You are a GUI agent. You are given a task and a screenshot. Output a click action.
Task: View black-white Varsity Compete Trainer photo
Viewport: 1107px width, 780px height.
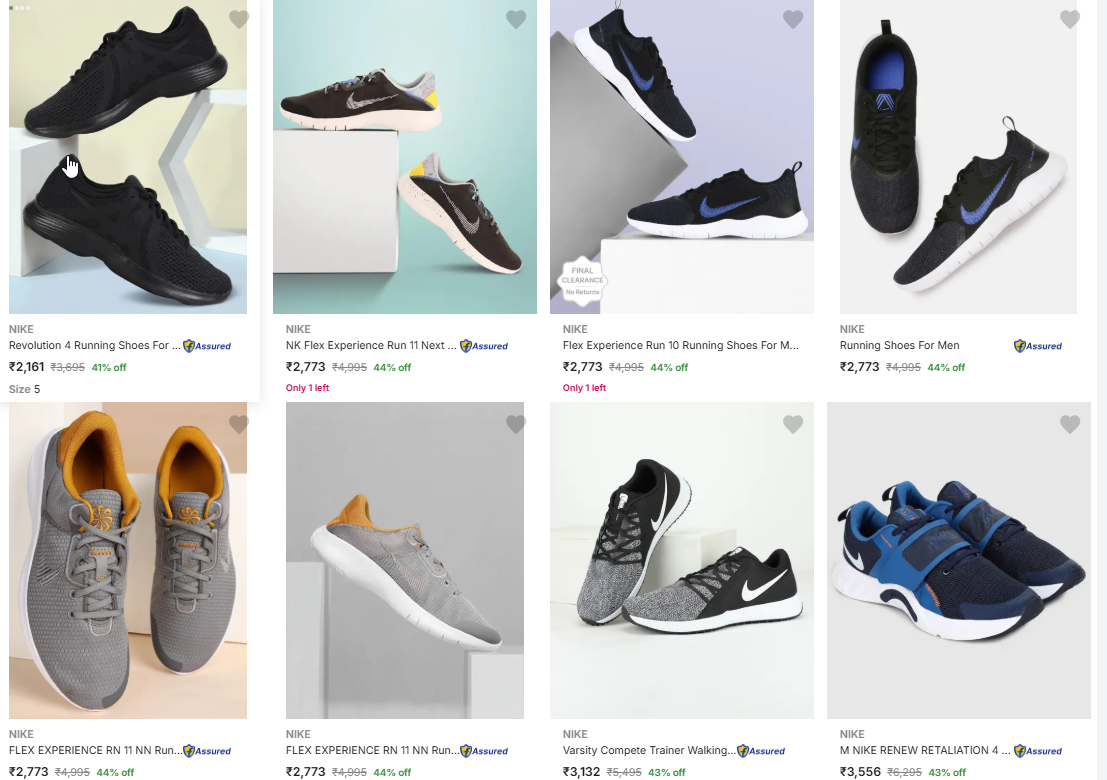point(682,560)
